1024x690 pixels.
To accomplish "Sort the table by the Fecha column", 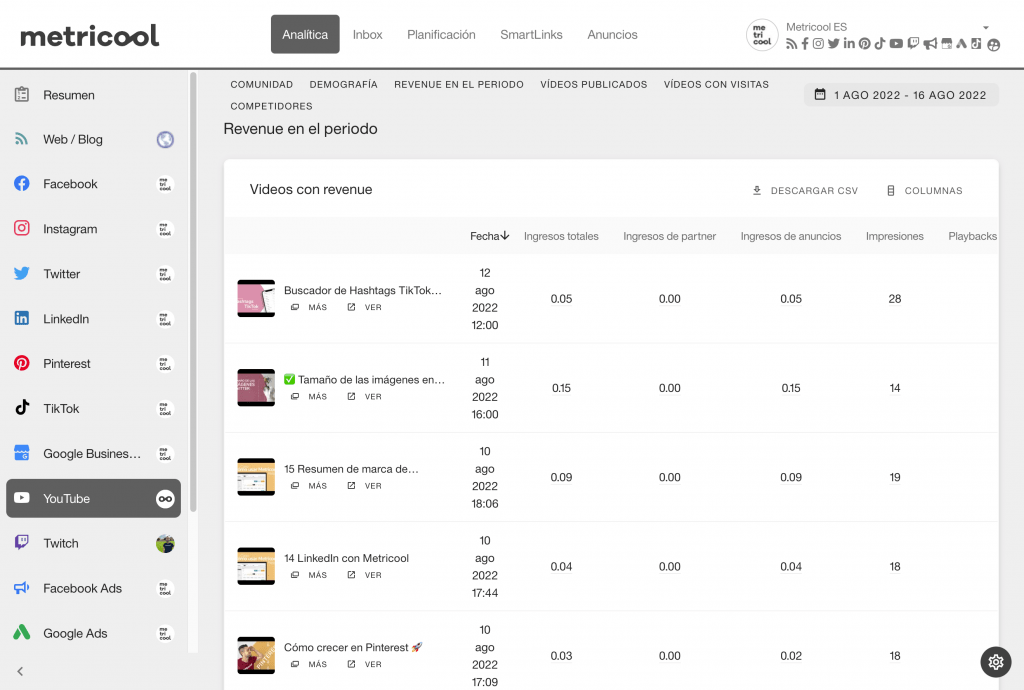I will [489, 236].
